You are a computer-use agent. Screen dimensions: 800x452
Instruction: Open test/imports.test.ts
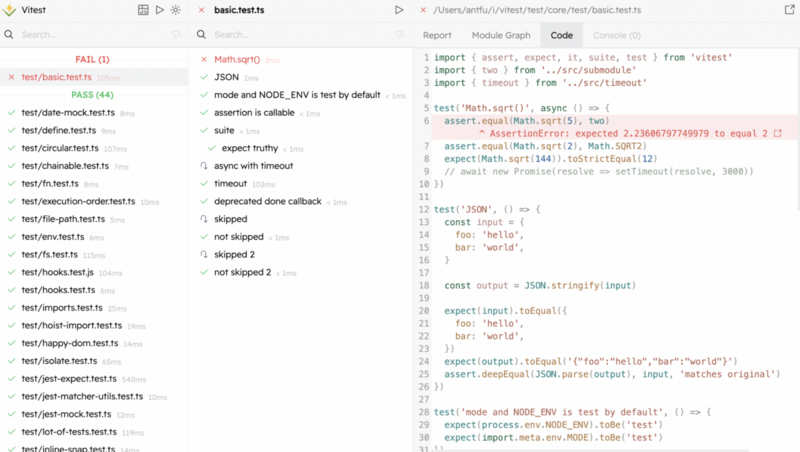tap(94, 308)
